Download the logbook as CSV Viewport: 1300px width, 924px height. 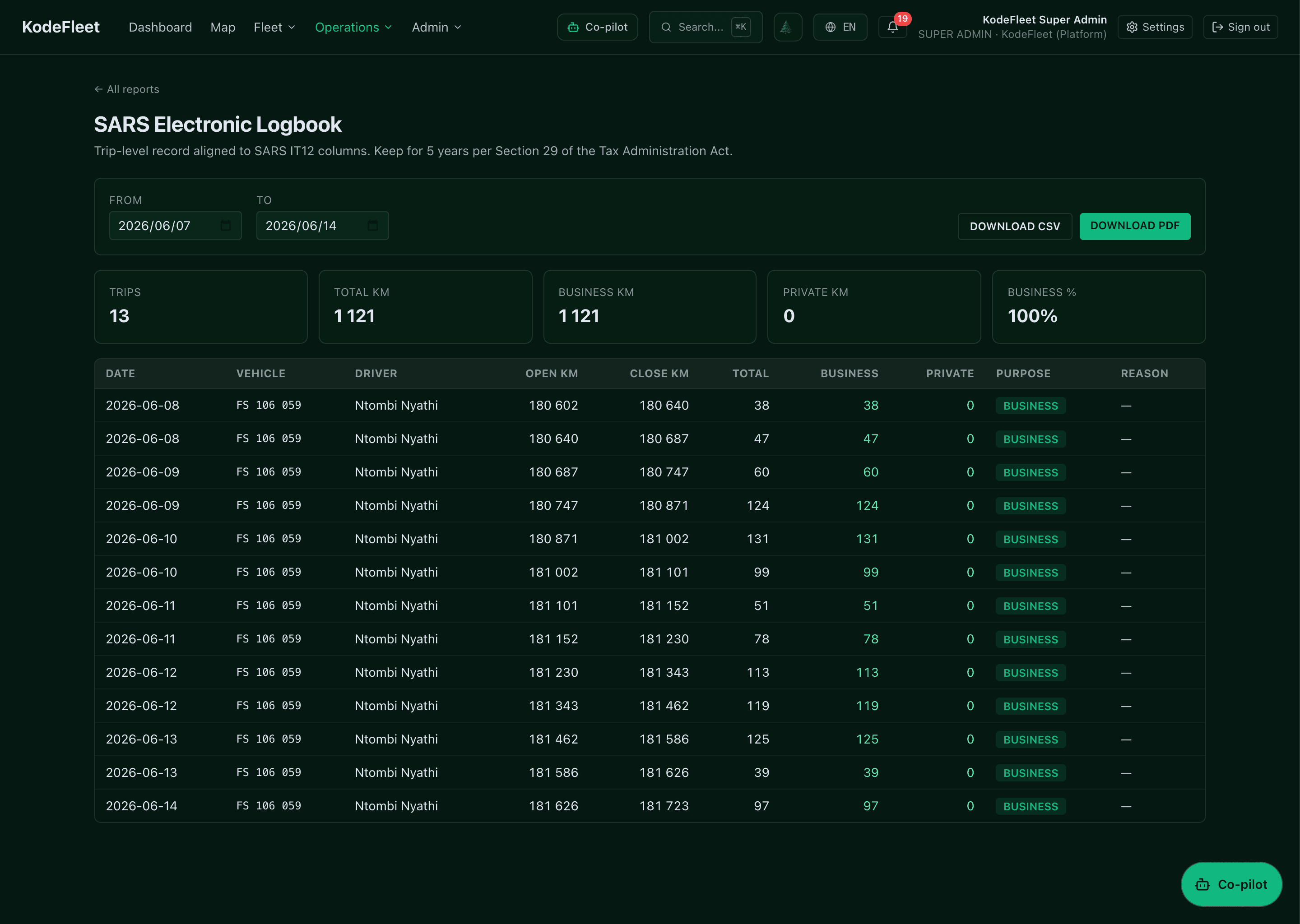click(1014, 226)
